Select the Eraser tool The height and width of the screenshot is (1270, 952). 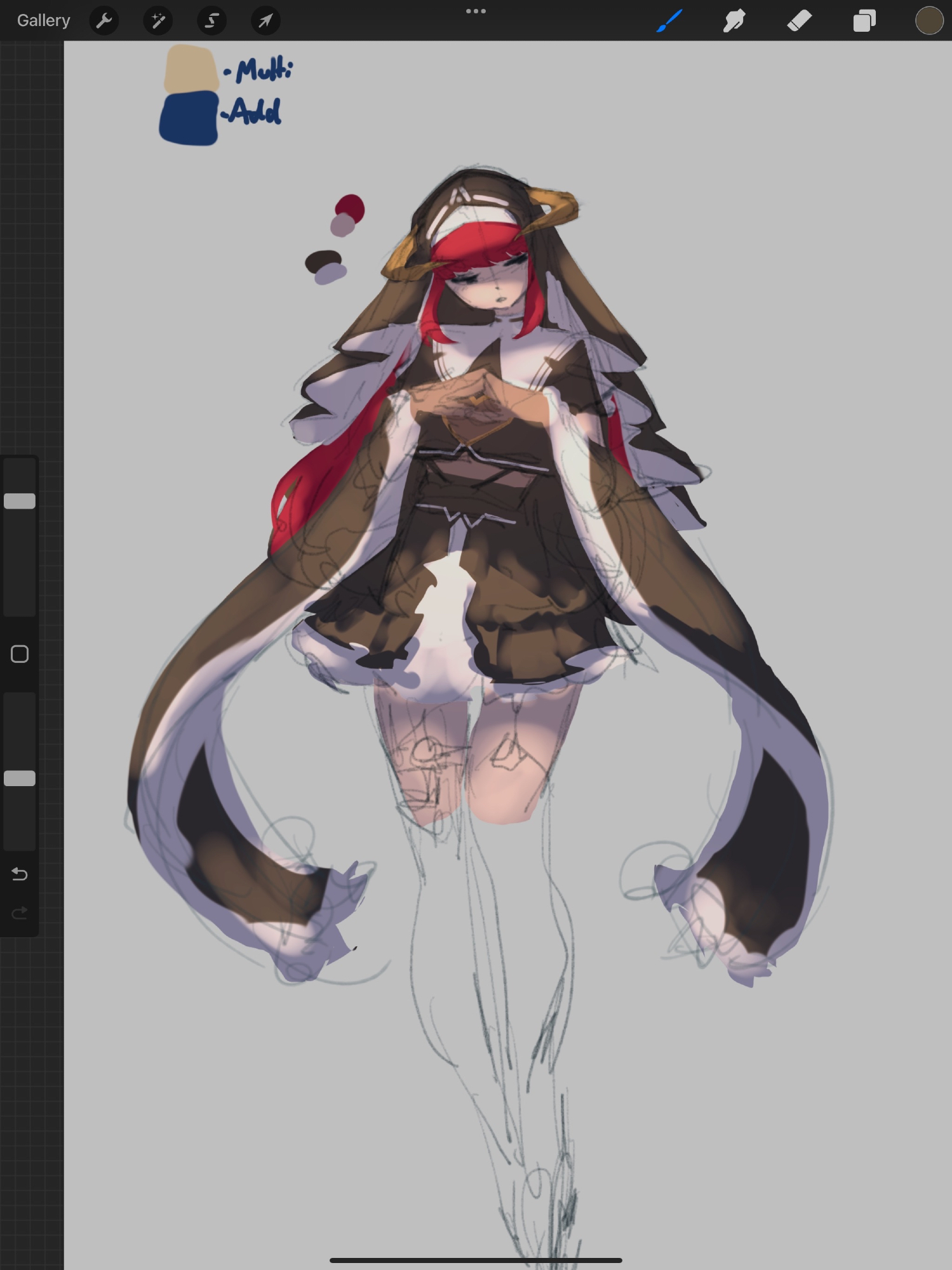tap(799, 21)
